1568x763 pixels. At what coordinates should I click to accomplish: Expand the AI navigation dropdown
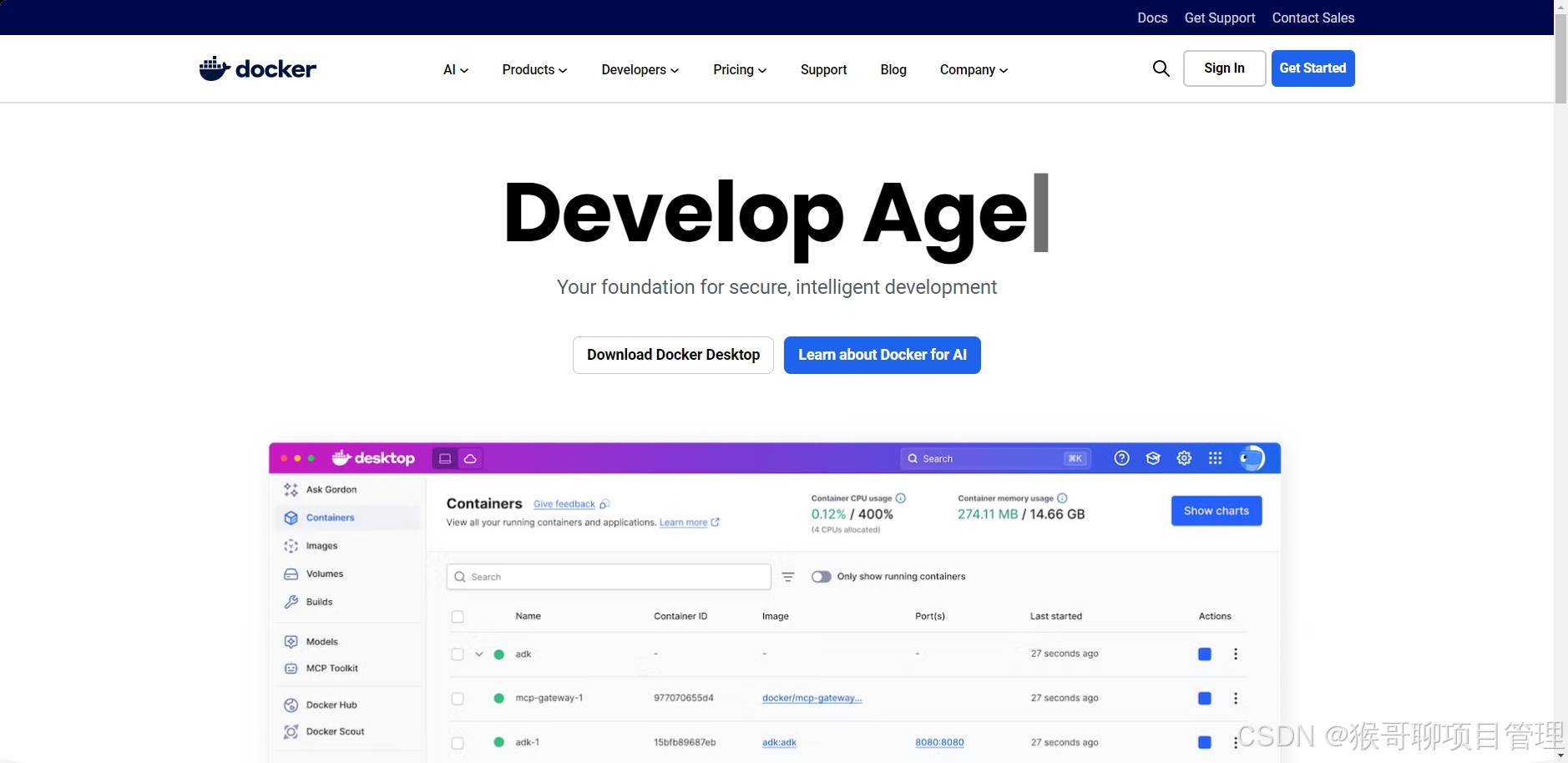(456, 70)
